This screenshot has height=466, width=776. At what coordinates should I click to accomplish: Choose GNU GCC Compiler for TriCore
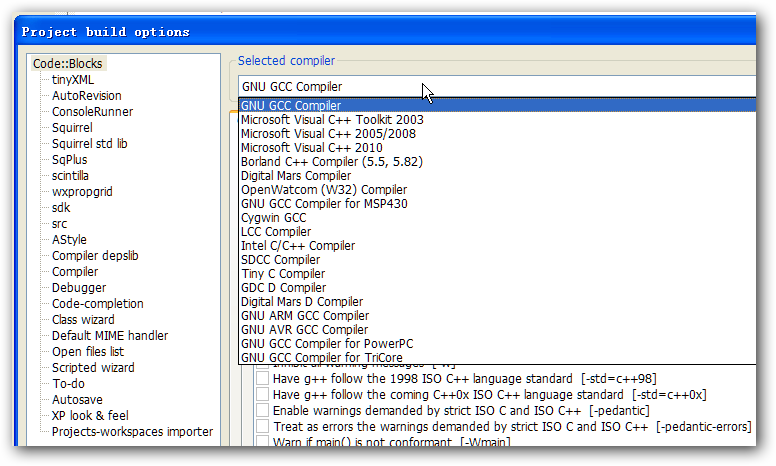[497, 357]
